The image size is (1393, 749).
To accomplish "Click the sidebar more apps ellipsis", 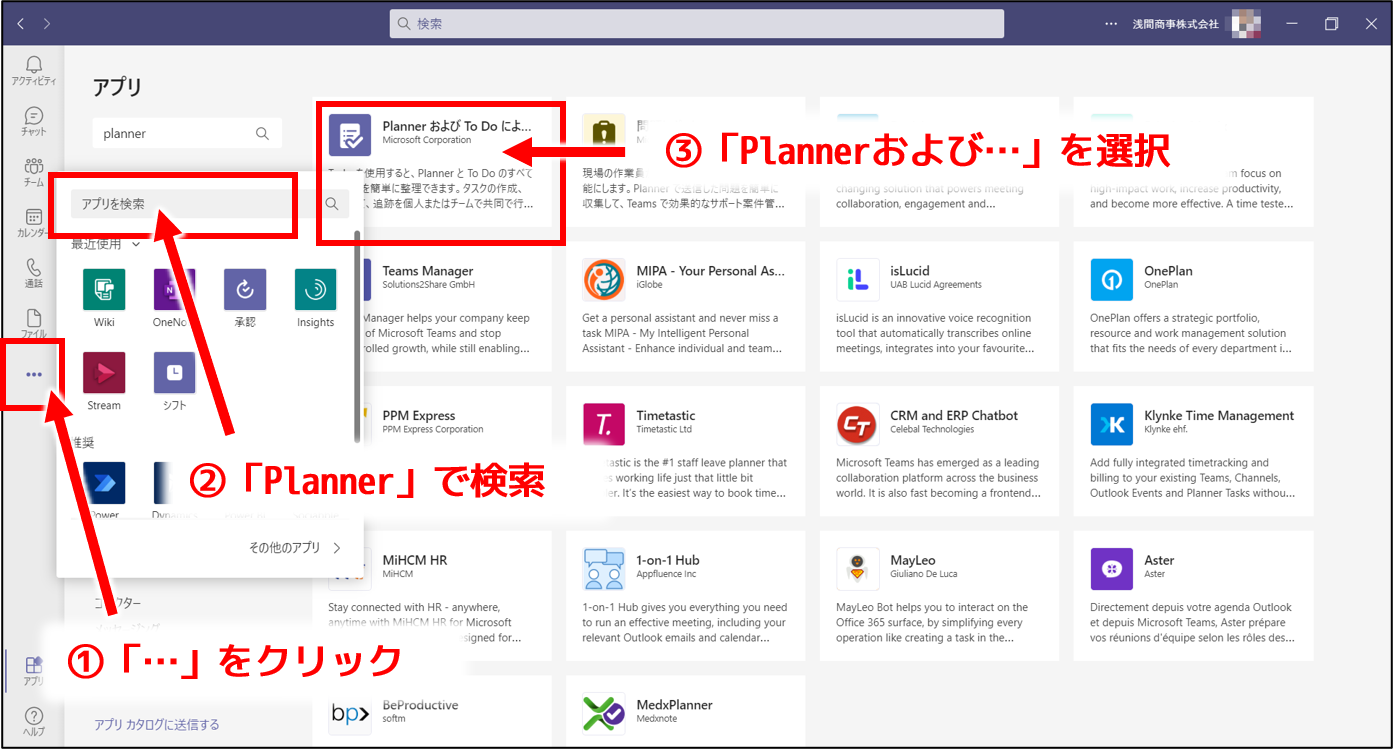I will (x=34, y=374).
